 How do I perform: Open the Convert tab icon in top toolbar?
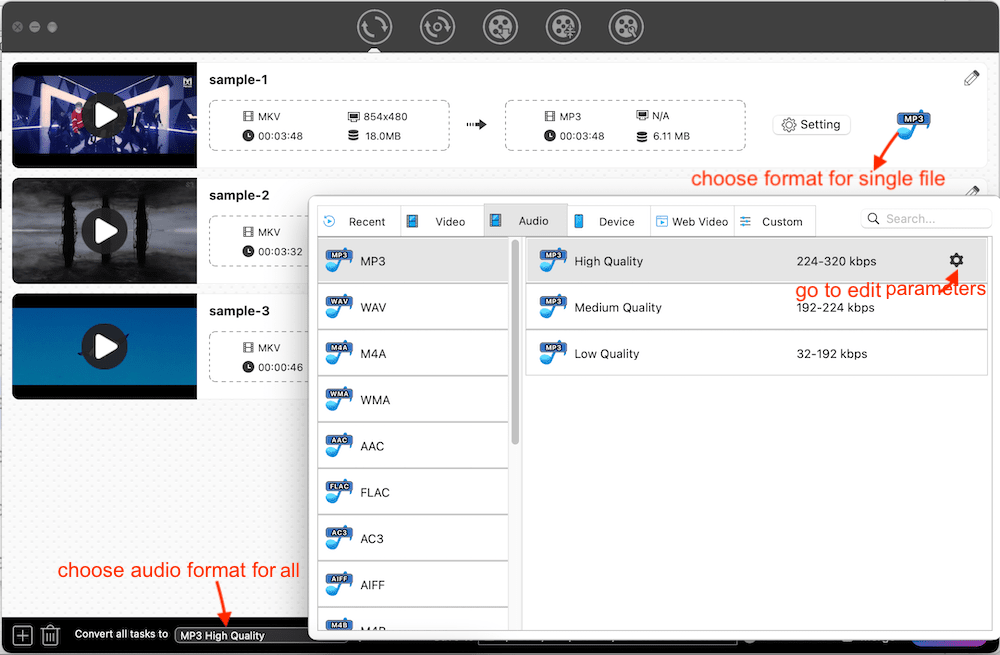[x=374, y=27]
